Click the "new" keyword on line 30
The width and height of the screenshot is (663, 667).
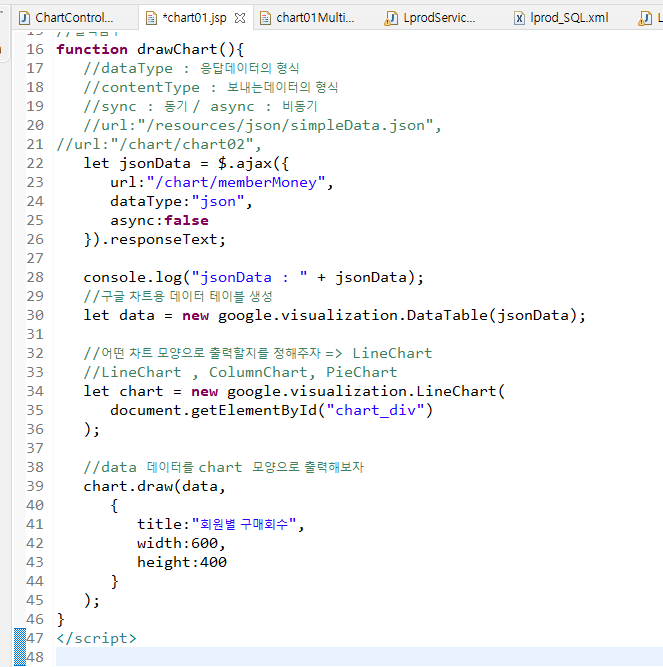pos(196,316)
